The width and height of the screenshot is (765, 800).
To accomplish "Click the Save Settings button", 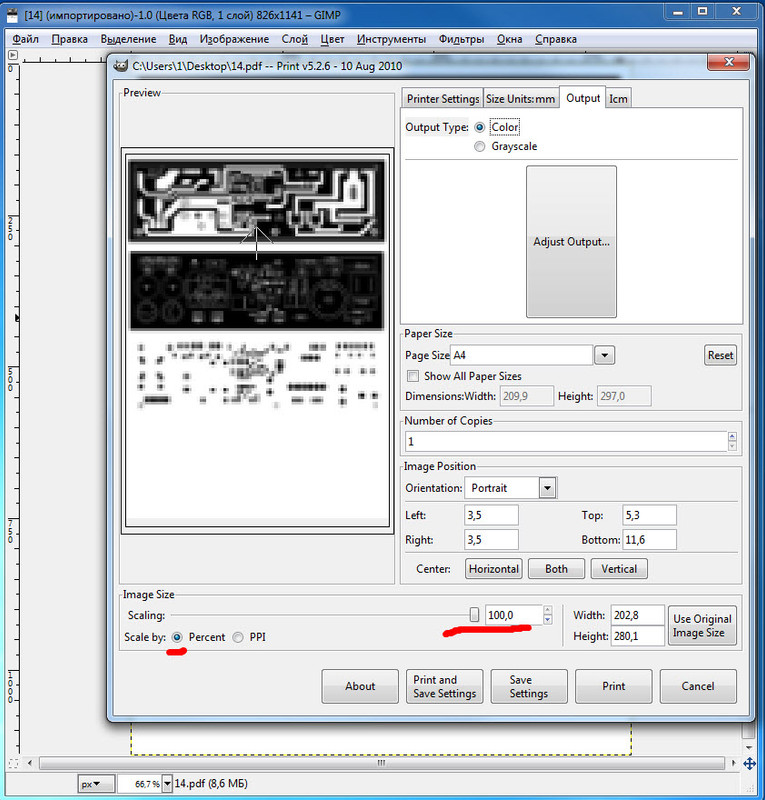I will point(529,686).
